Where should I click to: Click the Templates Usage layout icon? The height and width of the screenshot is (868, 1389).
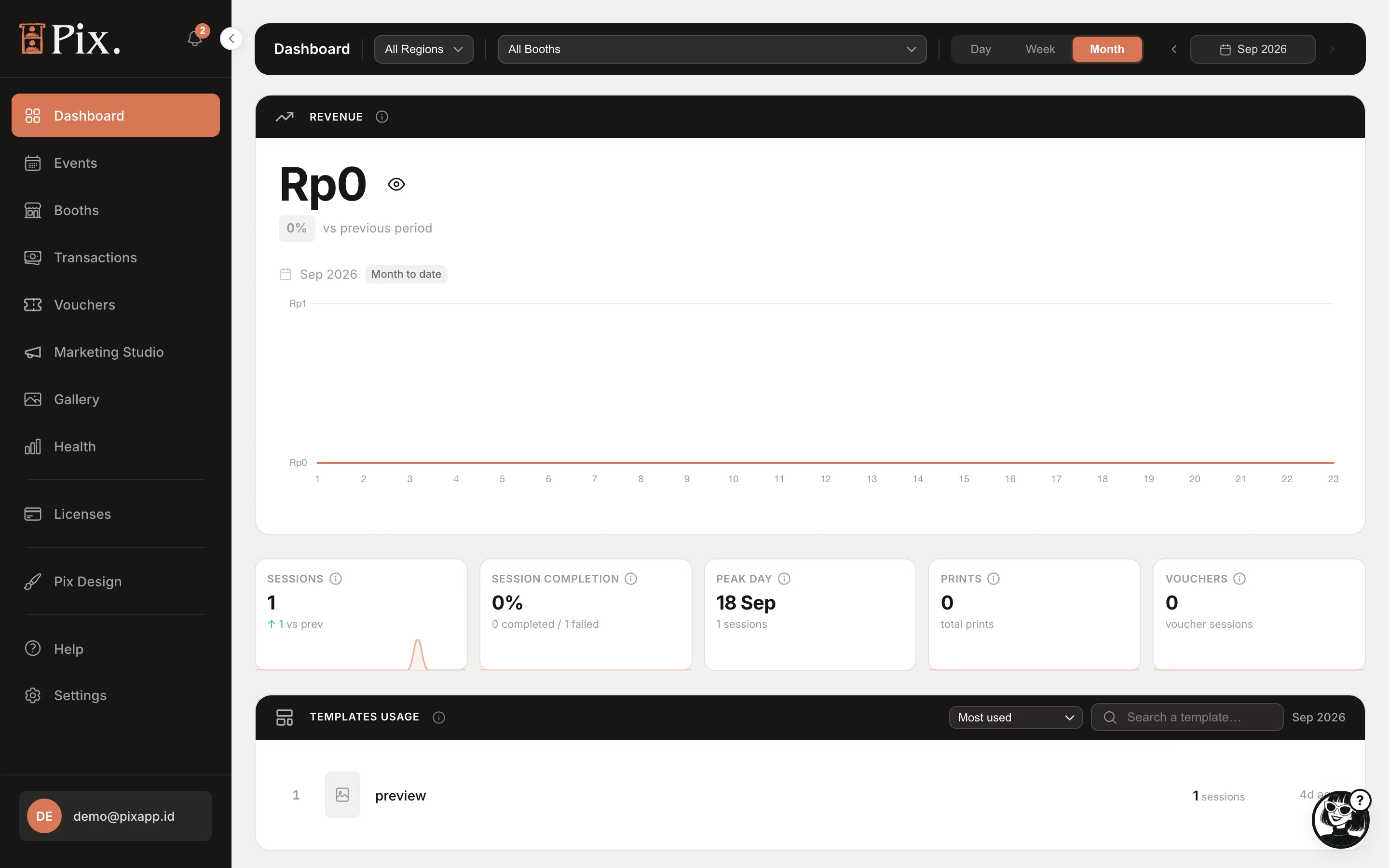[x=285, y=717]
